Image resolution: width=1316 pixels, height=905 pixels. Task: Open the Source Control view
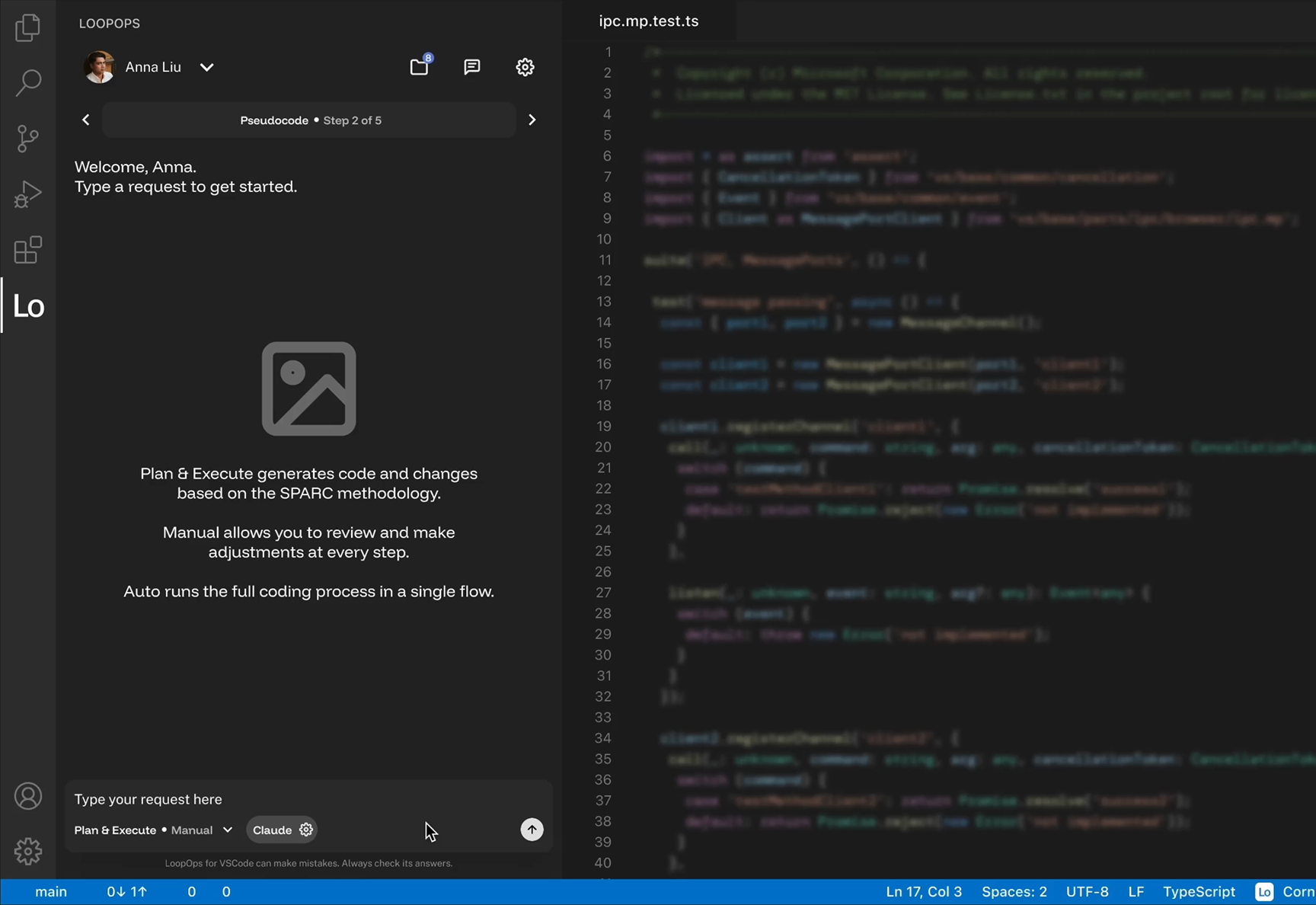click(27, 139)
